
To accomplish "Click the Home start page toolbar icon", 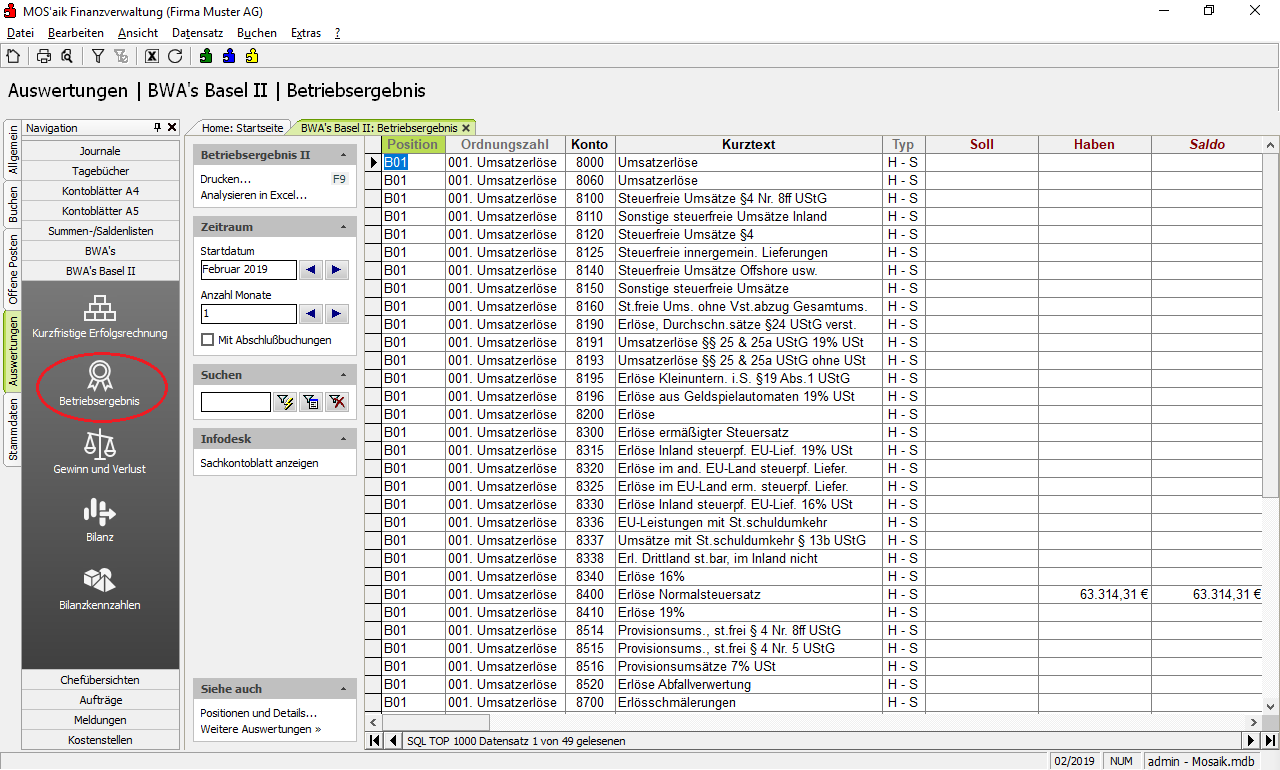I will 13,56.
